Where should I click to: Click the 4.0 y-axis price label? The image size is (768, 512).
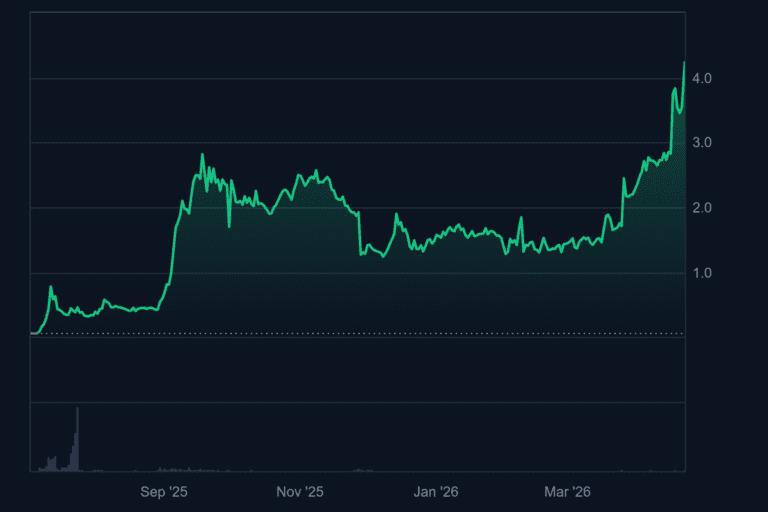point(701,78)
